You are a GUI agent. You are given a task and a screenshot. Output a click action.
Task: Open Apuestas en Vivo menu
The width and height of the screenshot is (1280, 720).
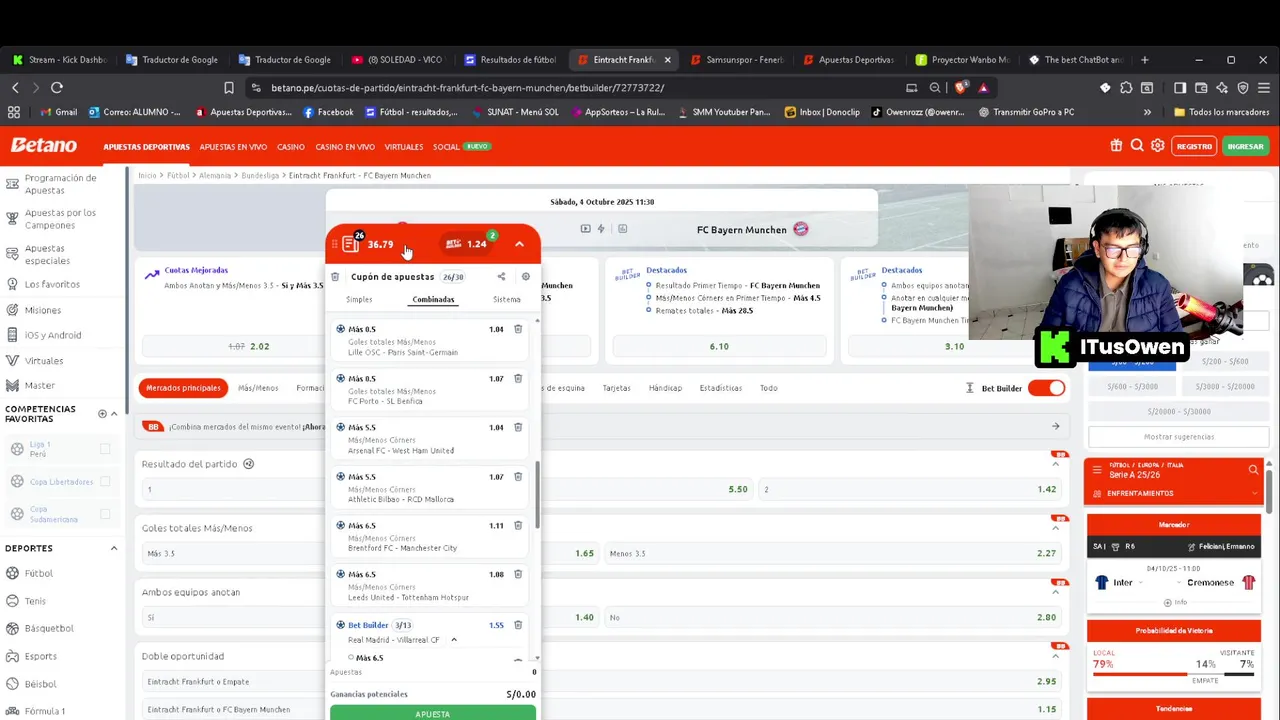[x=233, y=147]
